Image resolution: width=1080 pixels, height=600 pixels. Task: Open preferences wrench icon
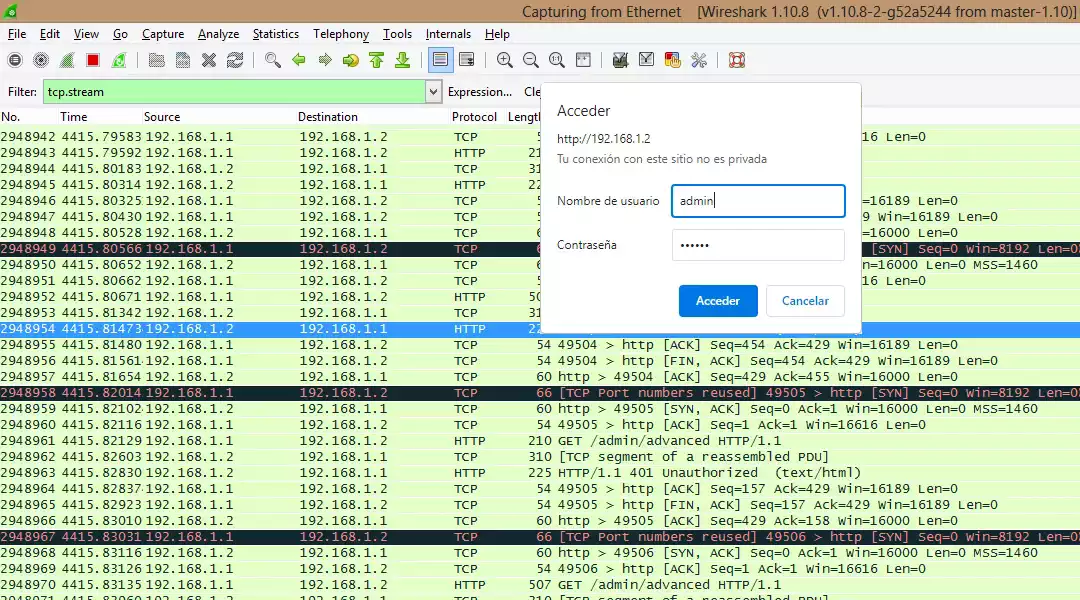(699, 61)
